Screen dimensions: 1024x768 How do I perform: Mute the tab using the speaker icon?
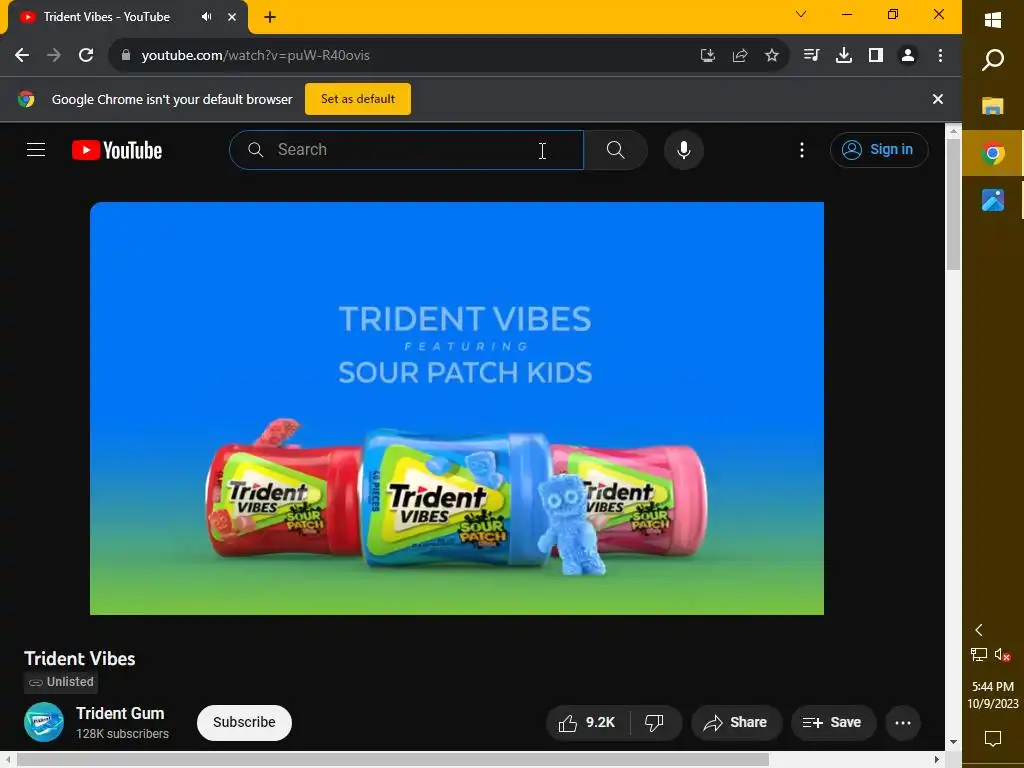206,17
